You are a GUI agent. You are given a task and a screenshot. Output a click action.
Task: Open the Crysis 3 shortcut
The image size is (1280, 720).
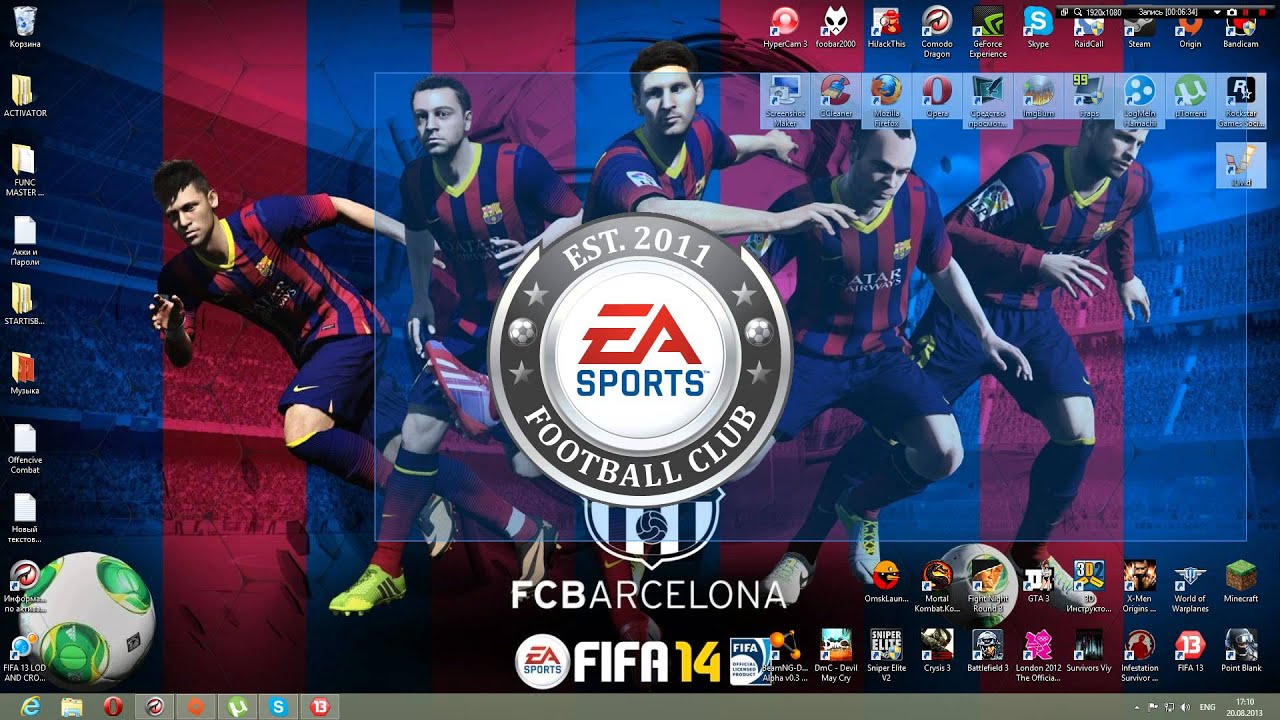pyautogui.click(x=937, y=651)
